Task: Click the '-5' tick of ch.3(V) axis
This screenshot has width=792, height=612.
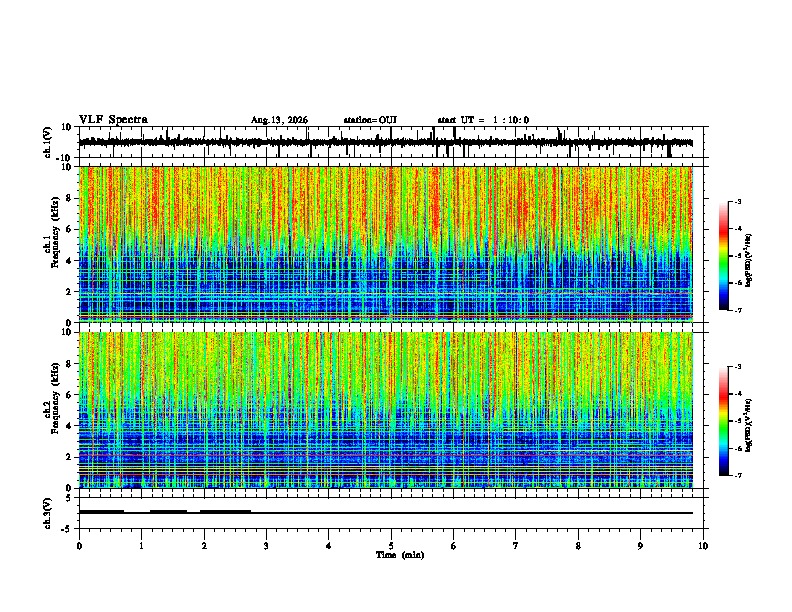Action: (x=68, y=529)
